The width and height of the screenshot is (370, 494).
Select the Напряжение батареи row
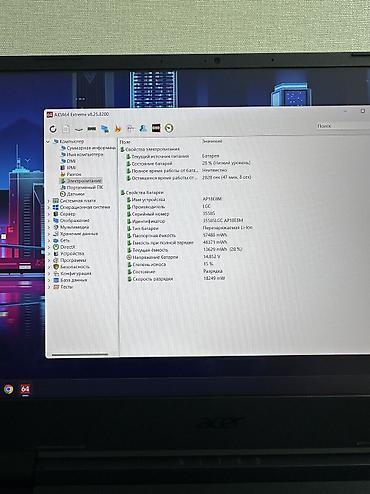190,257
